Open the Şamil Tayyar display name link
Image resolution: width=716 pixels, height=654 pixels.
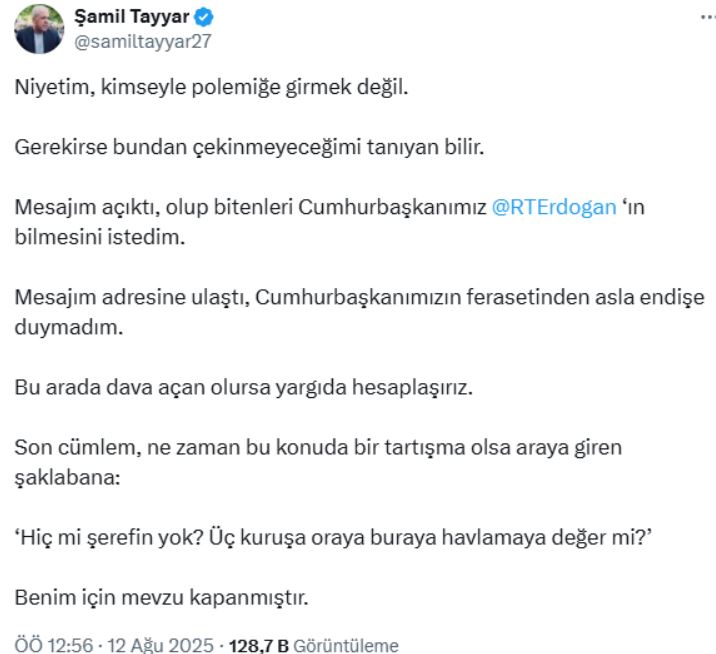(132, 19)
